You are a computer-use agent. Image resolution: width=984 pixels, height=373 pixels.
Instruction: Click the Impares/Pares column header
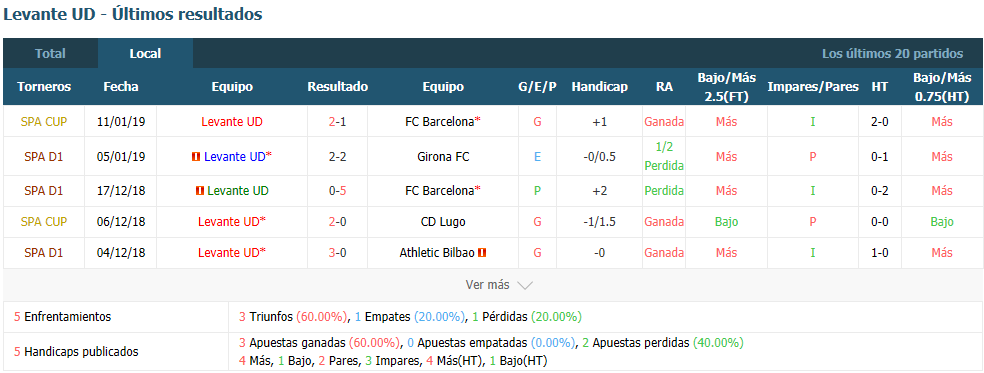pos(813,87)
